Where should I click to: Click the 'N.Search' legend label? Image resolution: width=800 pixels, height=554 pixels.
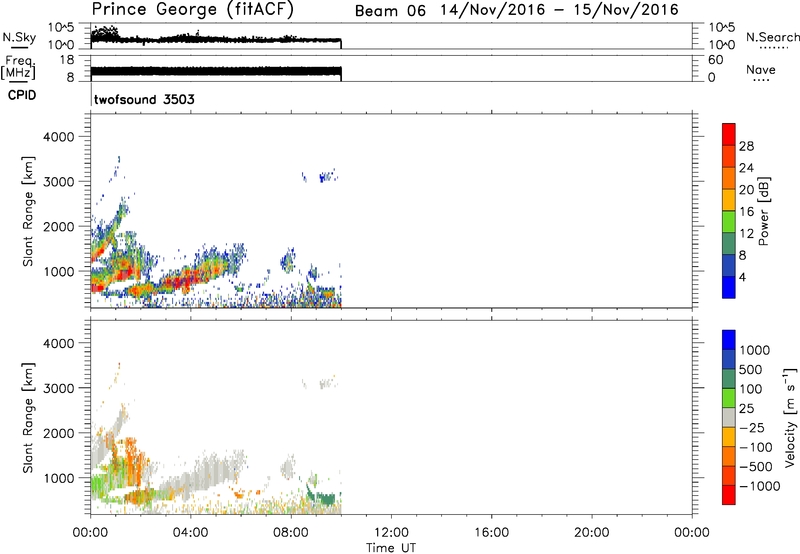tap(773, 37)
